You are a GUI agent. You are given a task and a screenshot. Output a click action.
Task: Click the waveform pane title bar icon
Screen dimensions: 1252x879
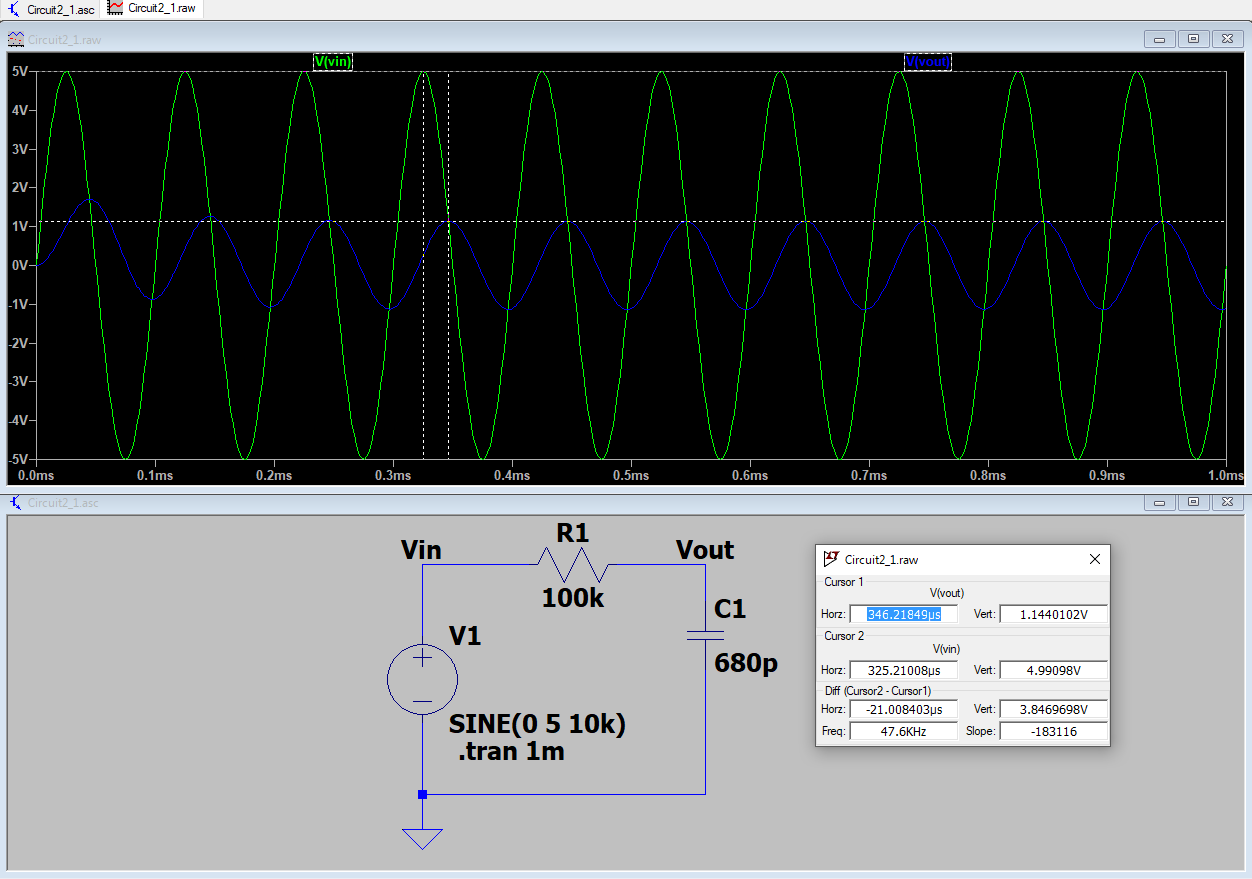[x=15, y=40]
